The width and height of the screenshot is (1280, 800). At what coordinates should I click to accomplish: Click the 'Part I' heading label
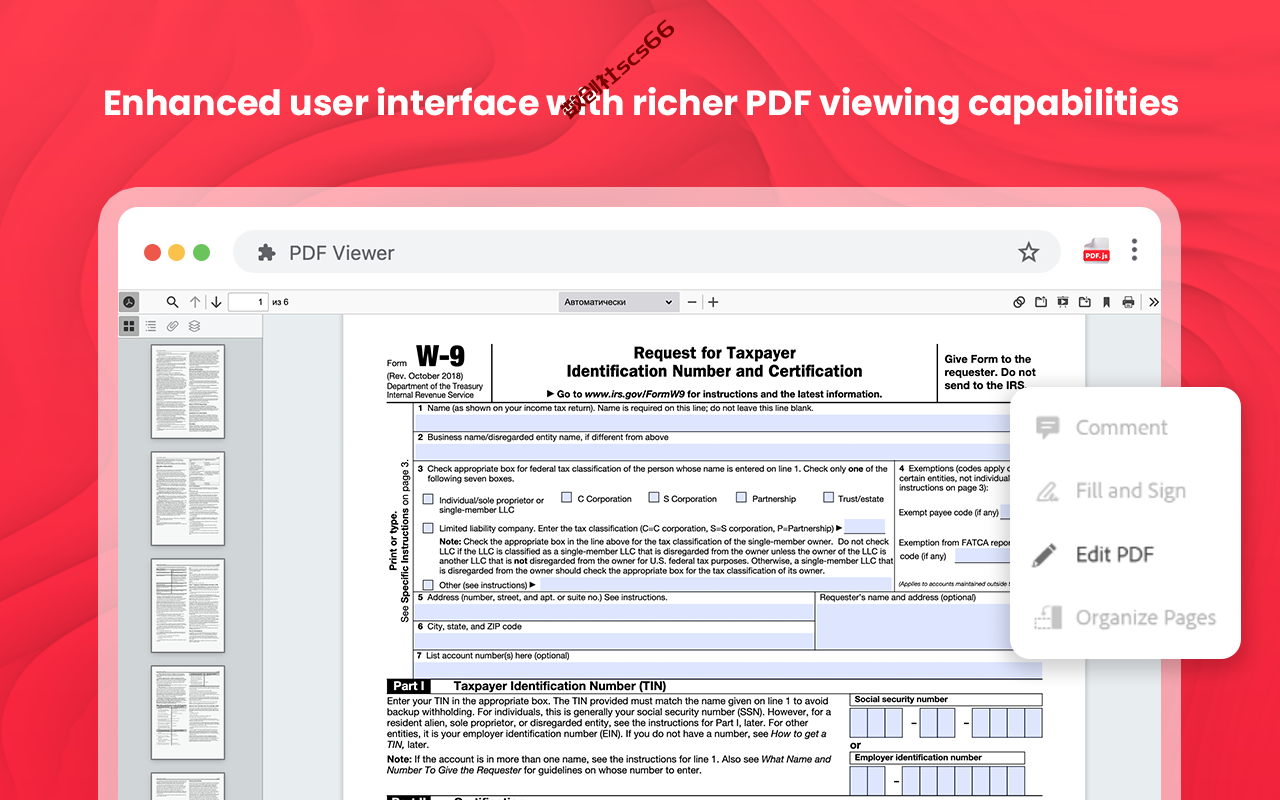(410, 686)
